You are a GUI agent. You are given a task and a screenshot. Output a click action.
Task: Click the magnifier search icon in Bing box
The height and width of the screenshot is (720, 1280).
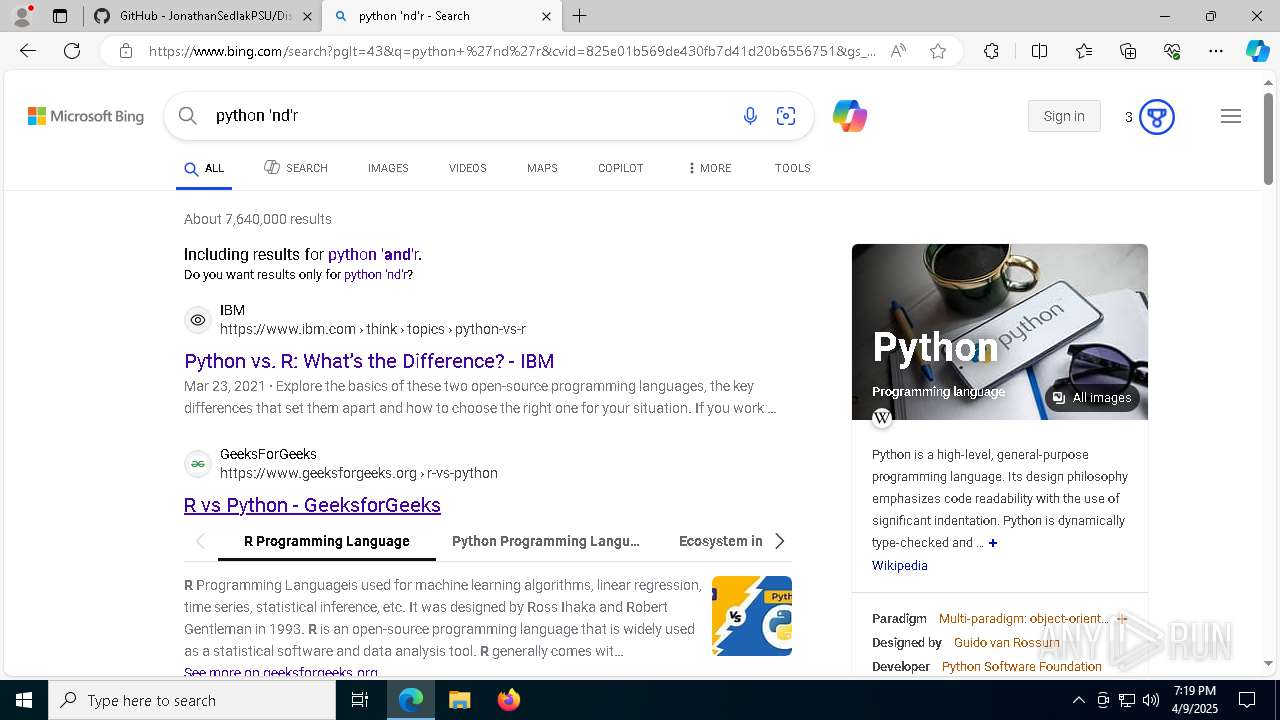point(188,116)
